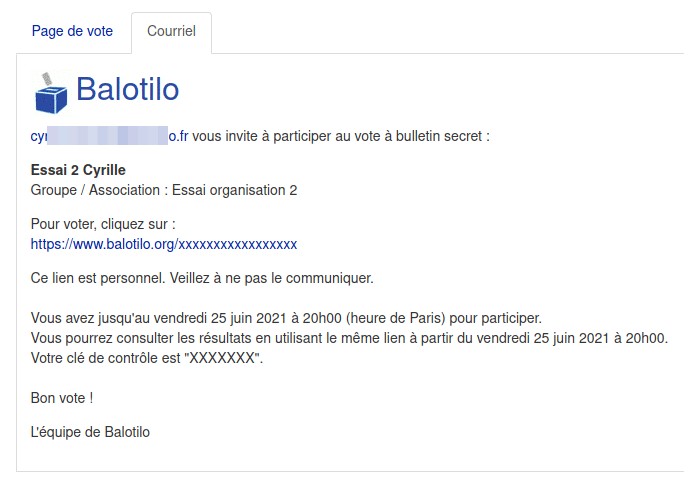
Task: Click the 'Ce lien est personnel' warning sentence
Action: pyautogui.click(x=202, y=277)
